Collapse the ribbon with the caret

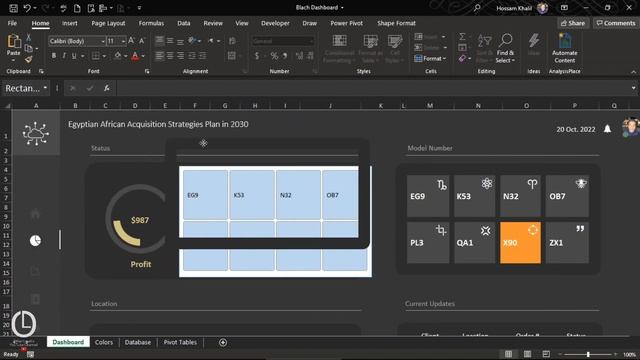coord(633,72)
